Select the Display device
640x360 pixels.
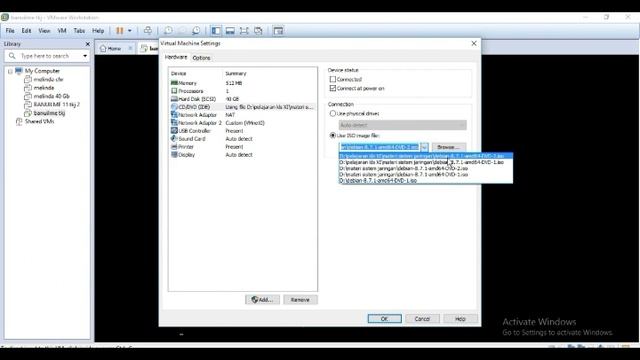242,155
